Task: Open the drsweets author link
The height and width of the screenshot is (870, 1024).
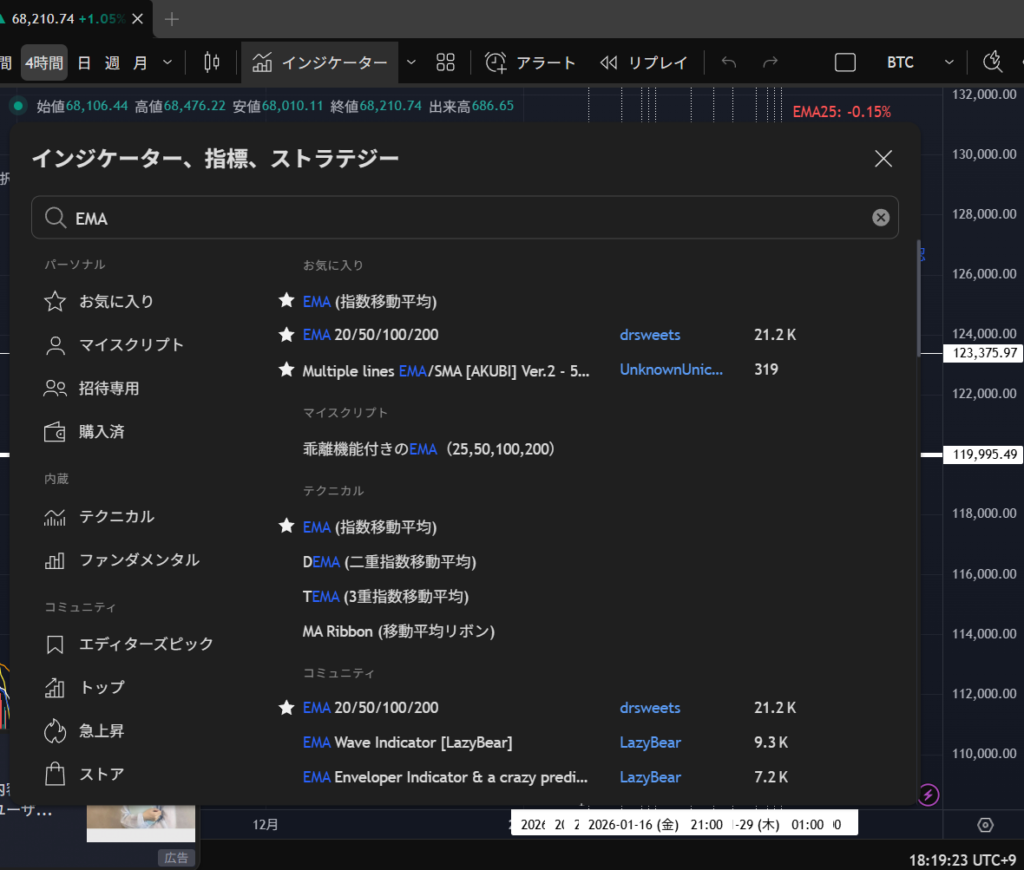Action: pos(649,335)
